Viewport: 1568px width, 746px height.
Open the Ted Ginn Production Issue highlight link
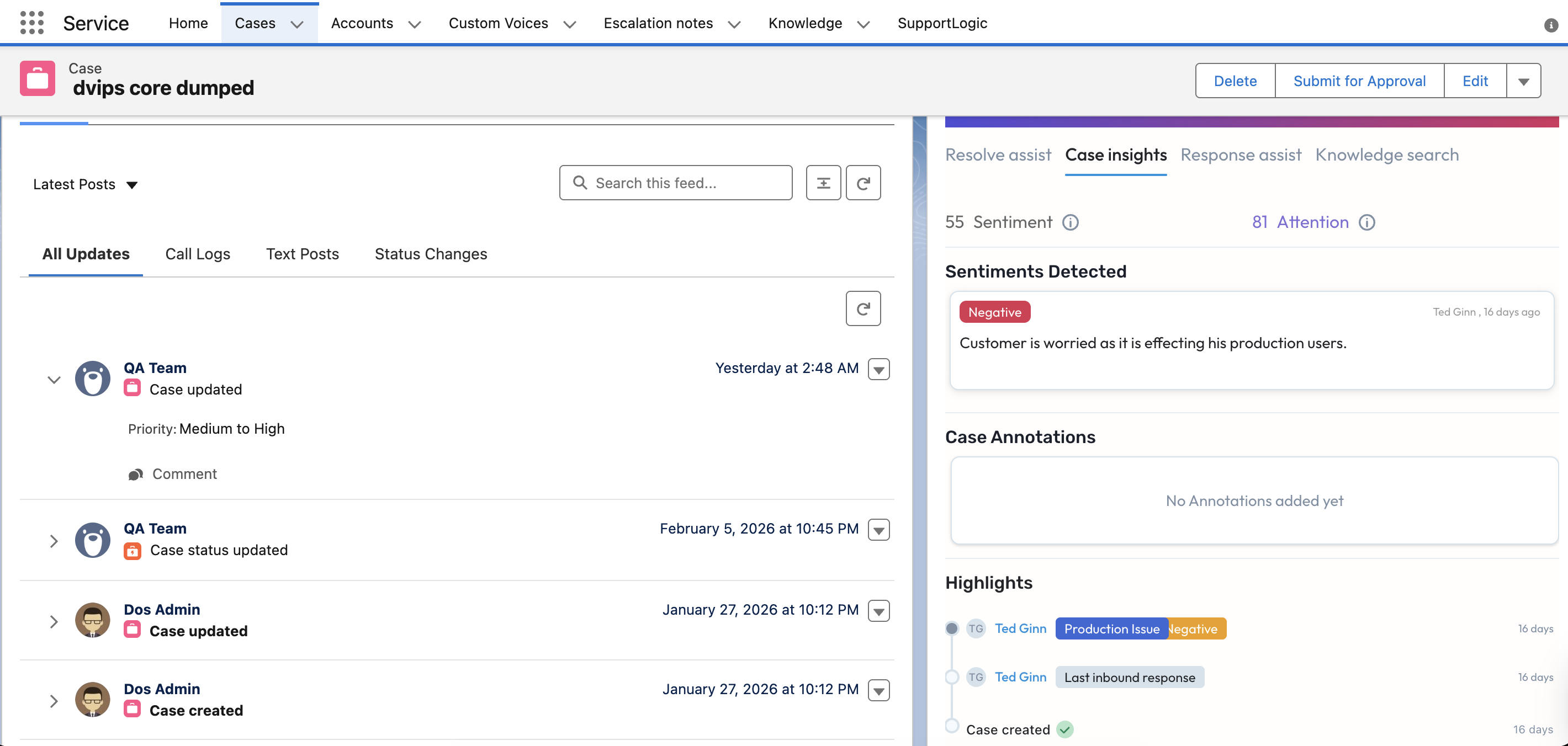point(1020,628)
